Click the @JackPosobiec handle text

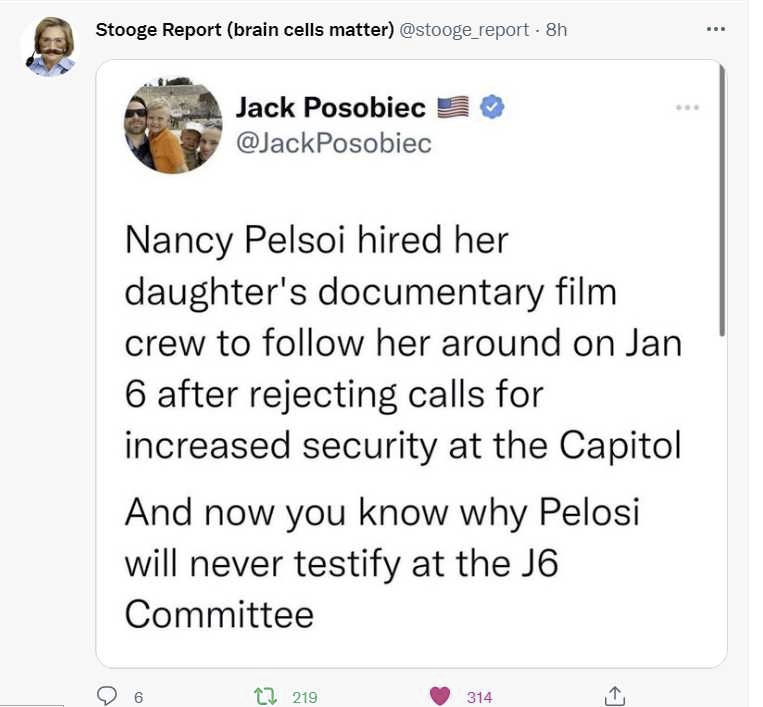tap(333, 143)
